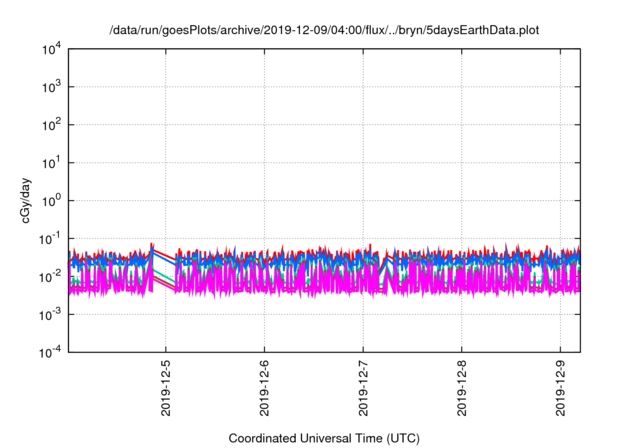Select the 10^-1 y-axis label

point(50,239)
